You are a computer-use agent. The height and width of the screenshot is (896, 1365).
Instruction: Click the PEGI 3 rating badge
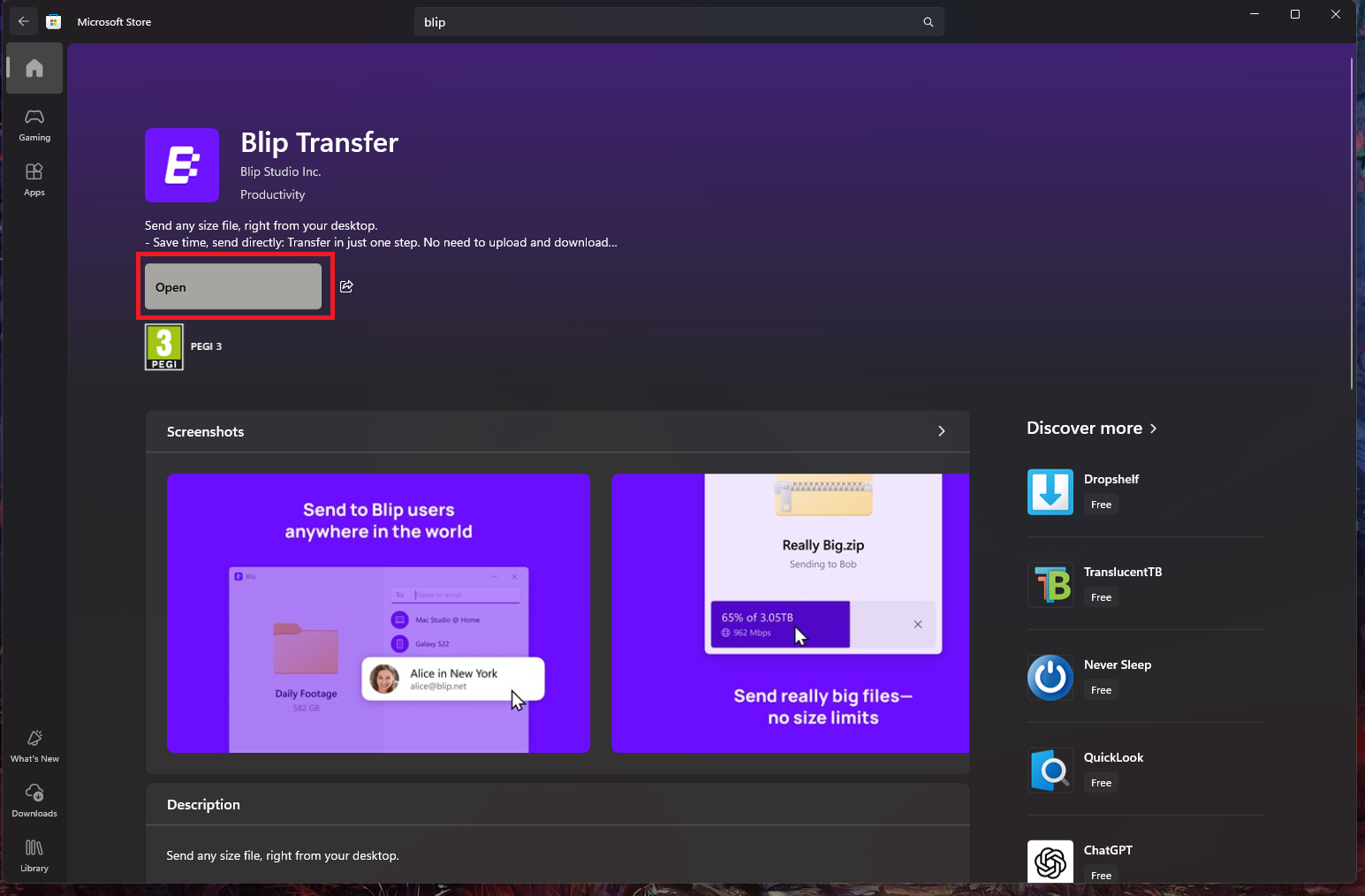pyautogui.click(x=164, y=347)
